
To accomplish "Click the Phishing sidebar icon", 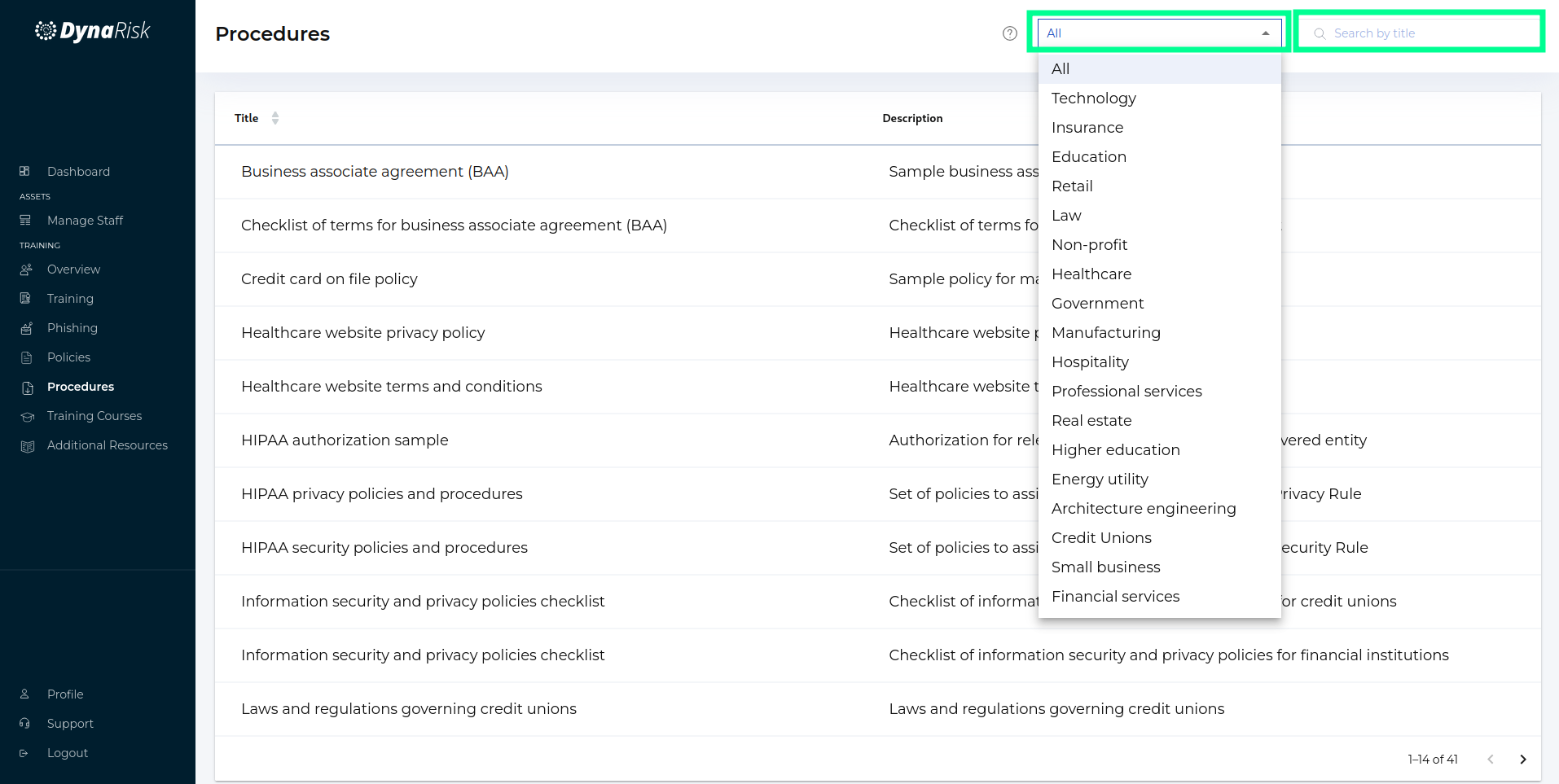I will tap(26, 328).
